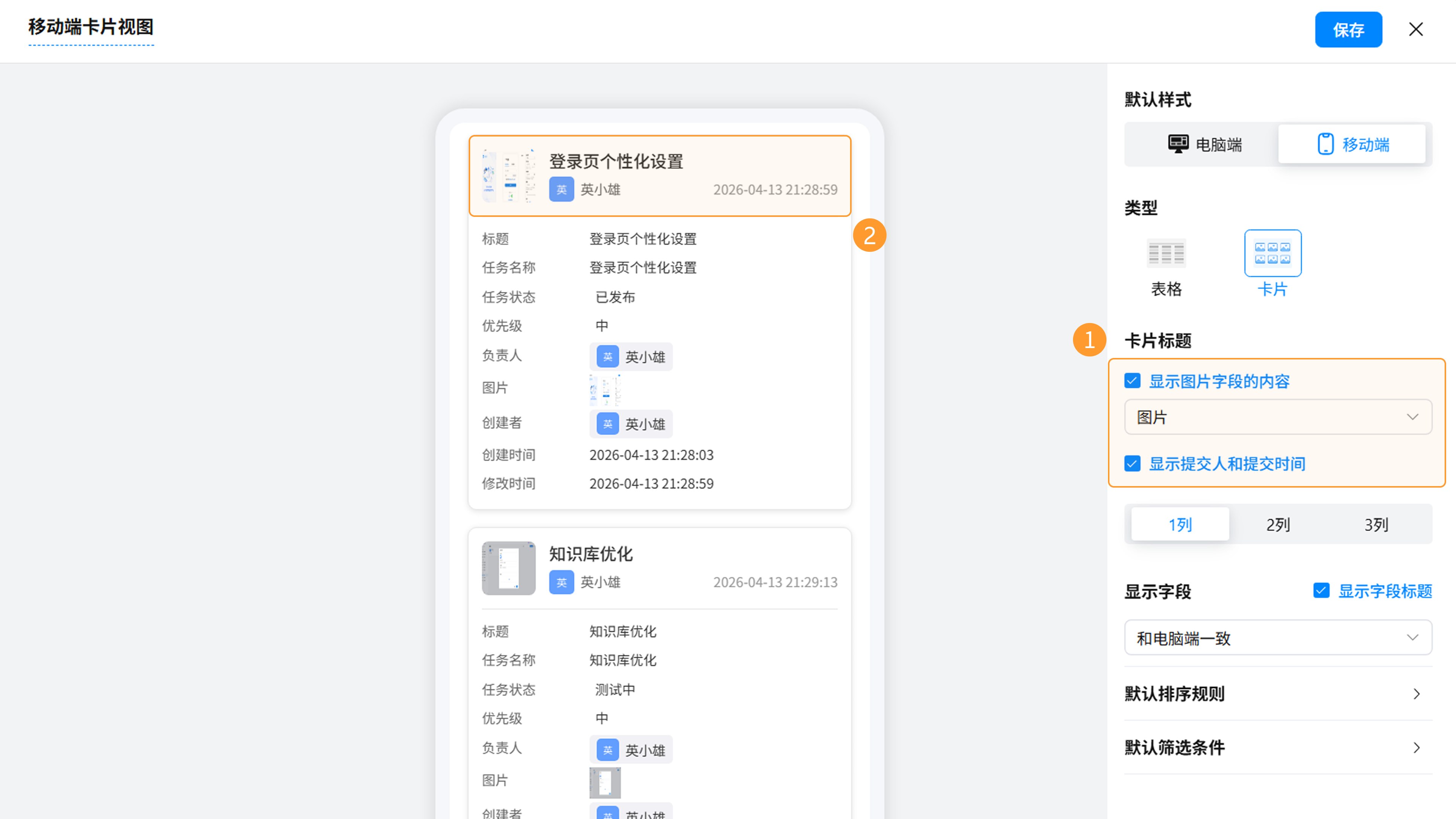This screenshot has height=819, width=1456.
Task: Click the 移动端卡片视图 title to rename
Action: point(91,27)
